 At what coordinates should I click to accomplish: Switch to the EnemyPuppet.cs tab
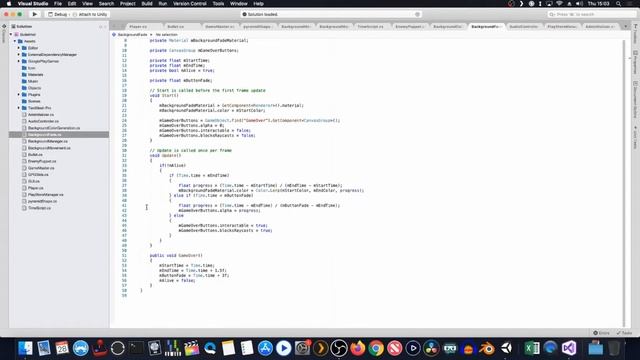click(409, 27)
